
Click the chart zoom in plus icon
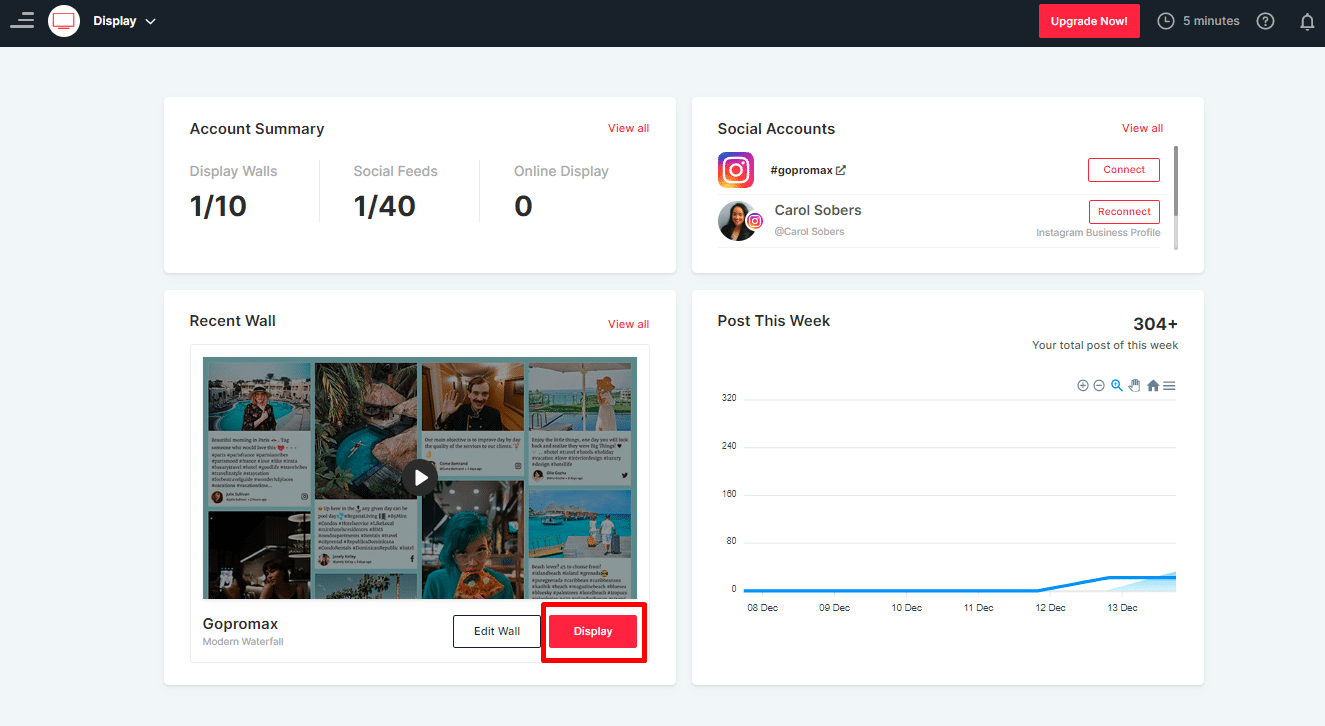click(x=1082, y=386)
